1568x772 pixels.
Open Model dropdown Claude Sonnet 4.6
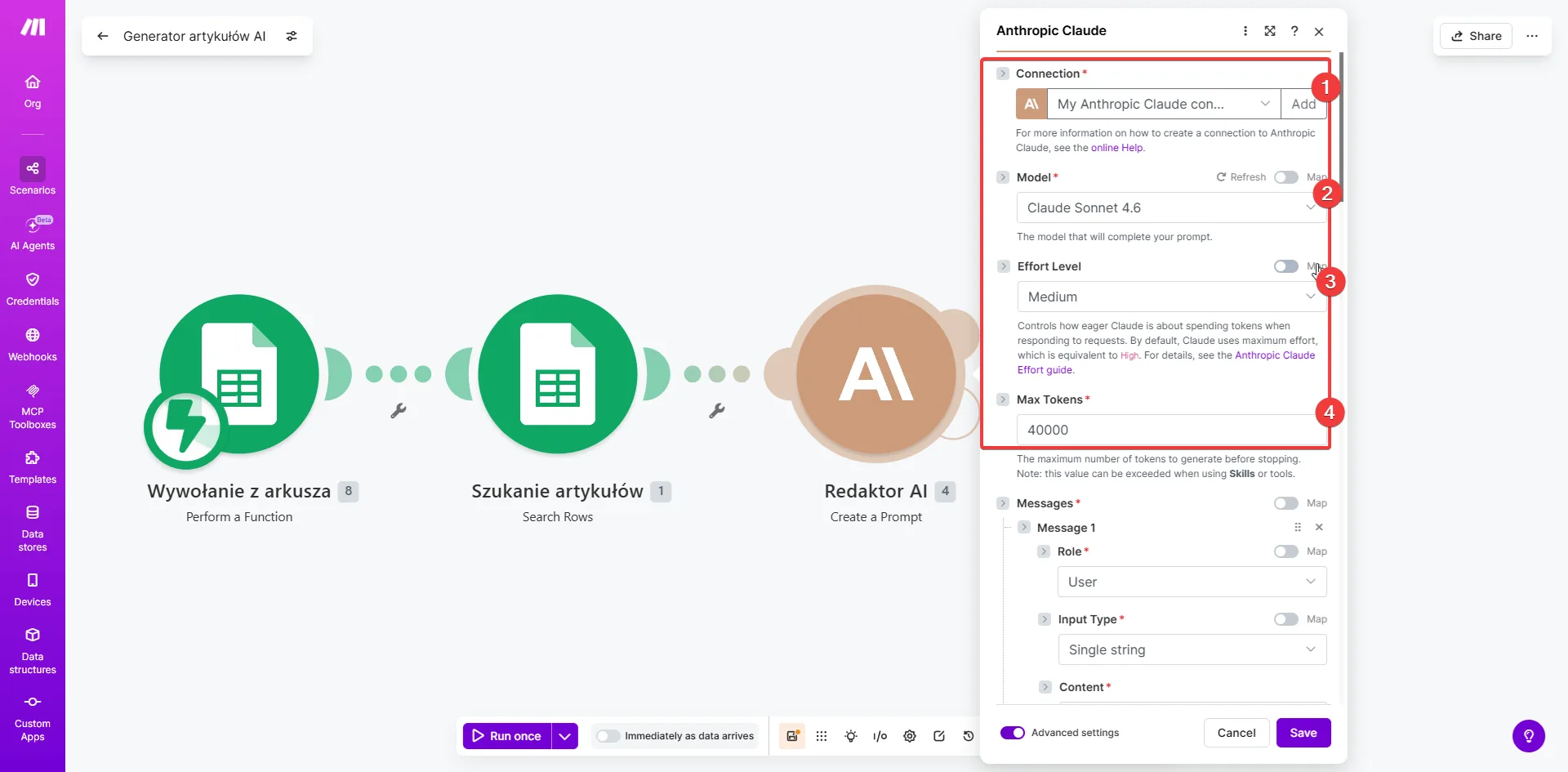tap(1171, 208)
